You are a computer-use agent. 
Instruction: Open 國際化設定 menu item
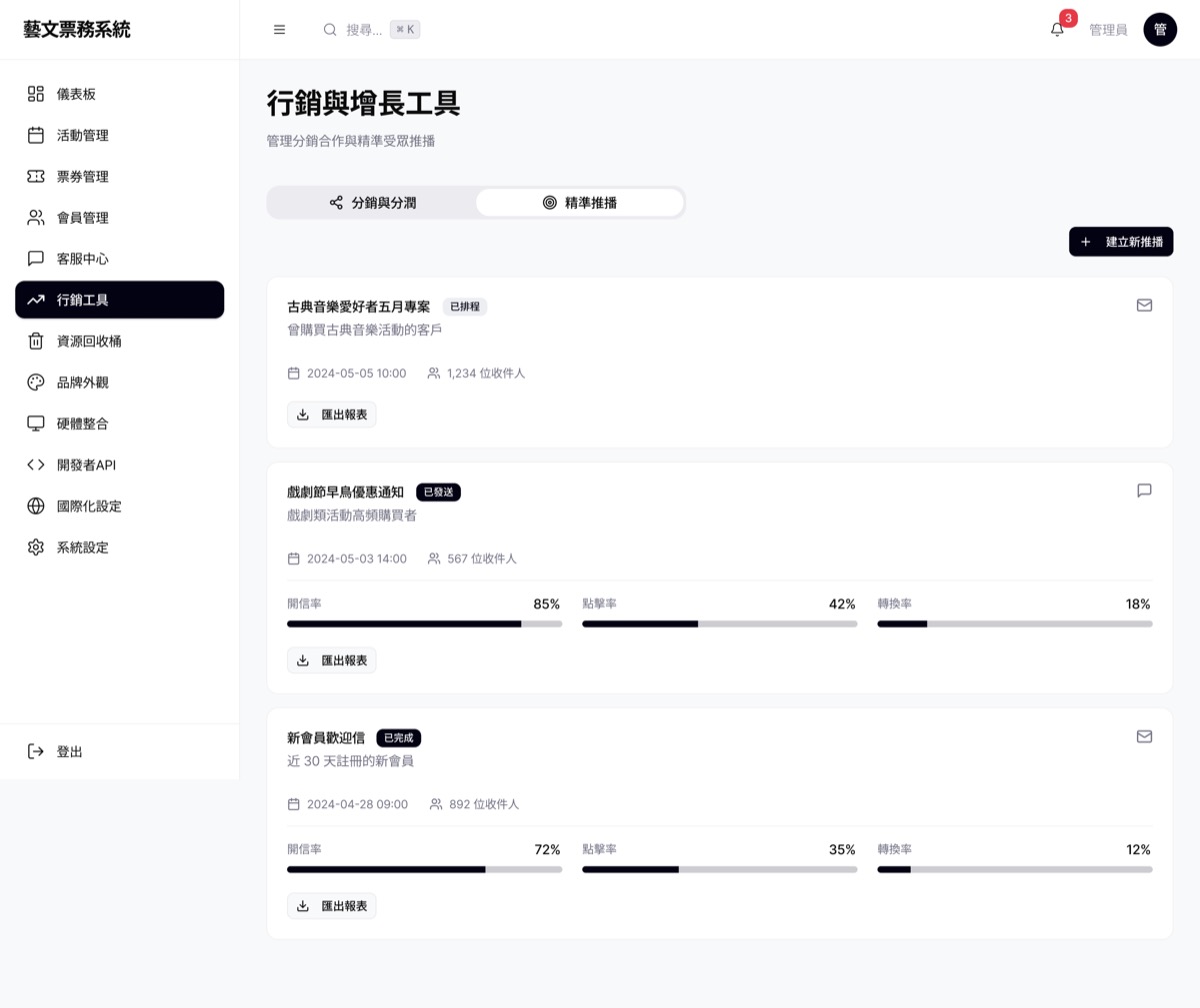[120, 506]
